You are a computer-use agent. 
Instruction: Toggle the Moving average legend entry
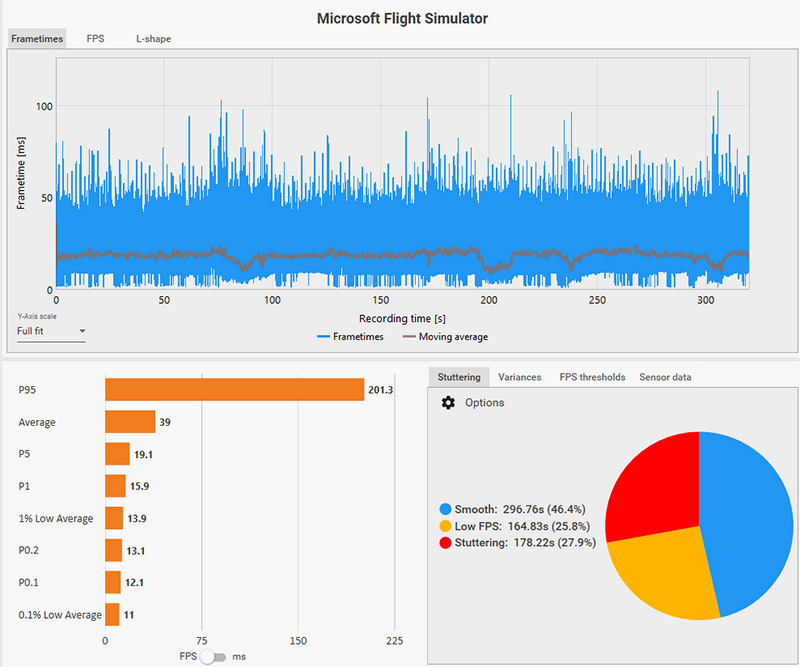click(445, 337)
